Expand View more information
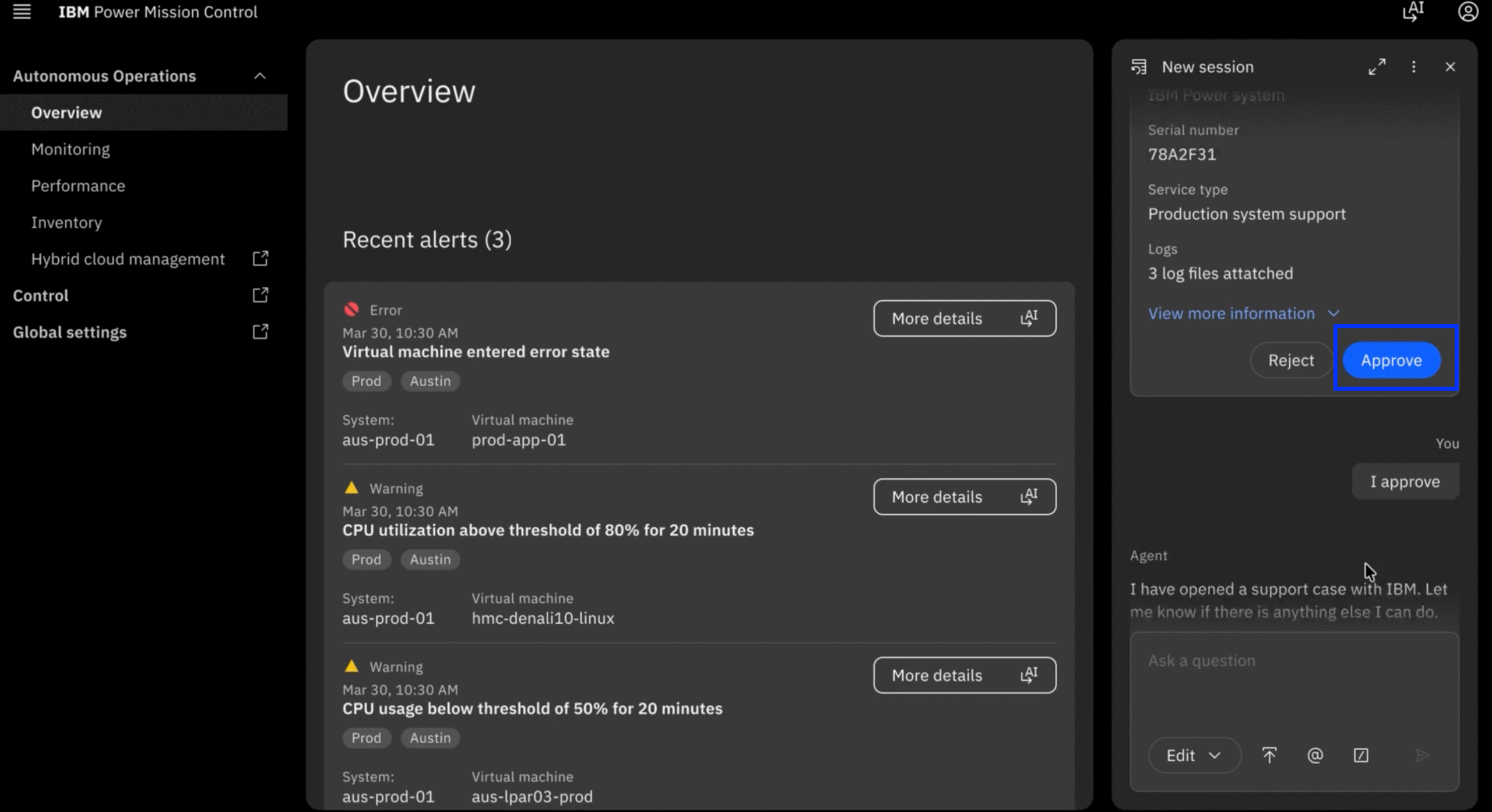Viewport: 1492px width, 812px height. click(1244, 313)
